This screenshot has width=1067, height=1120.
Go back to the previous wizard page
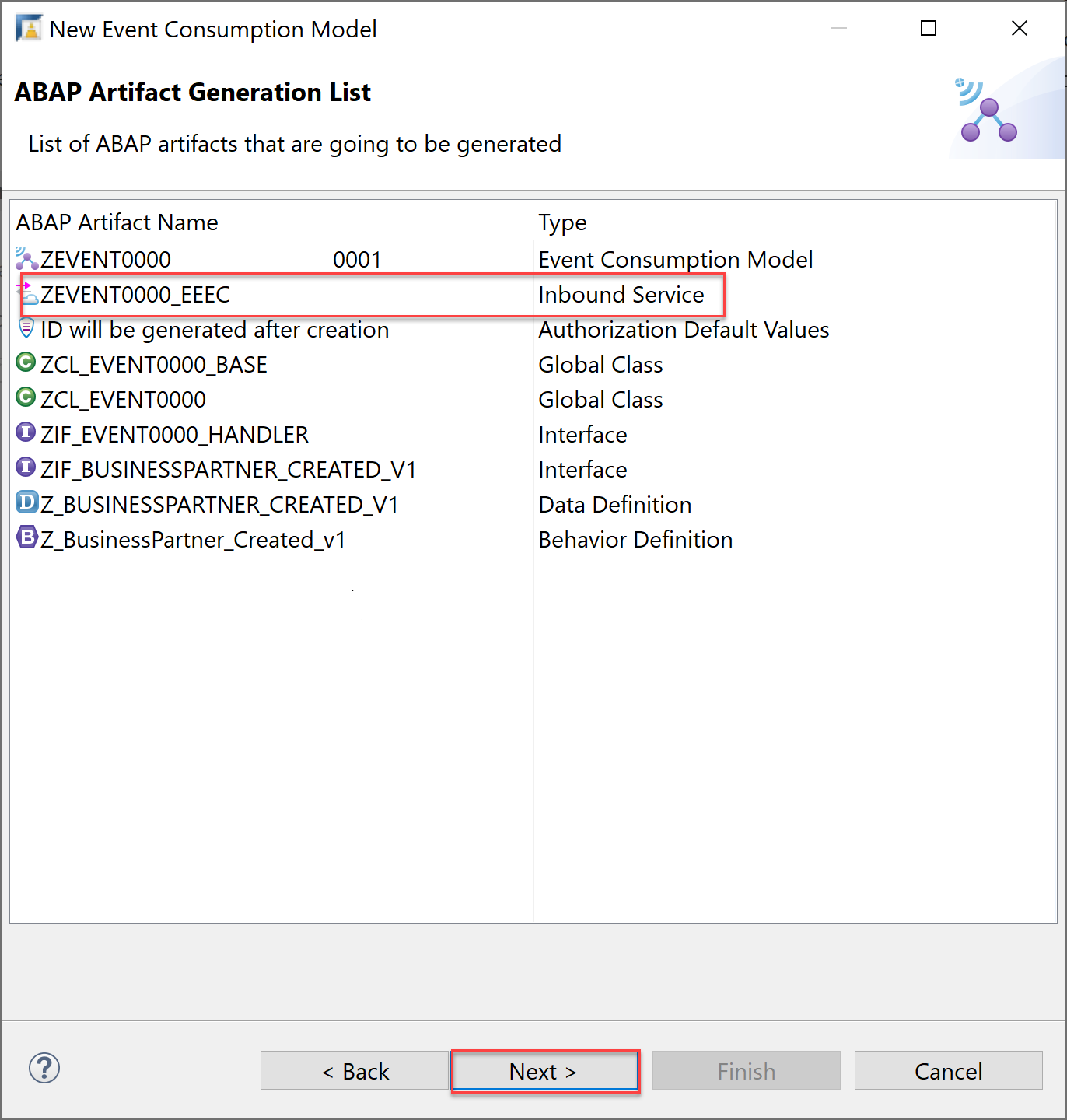point(355,1071)
